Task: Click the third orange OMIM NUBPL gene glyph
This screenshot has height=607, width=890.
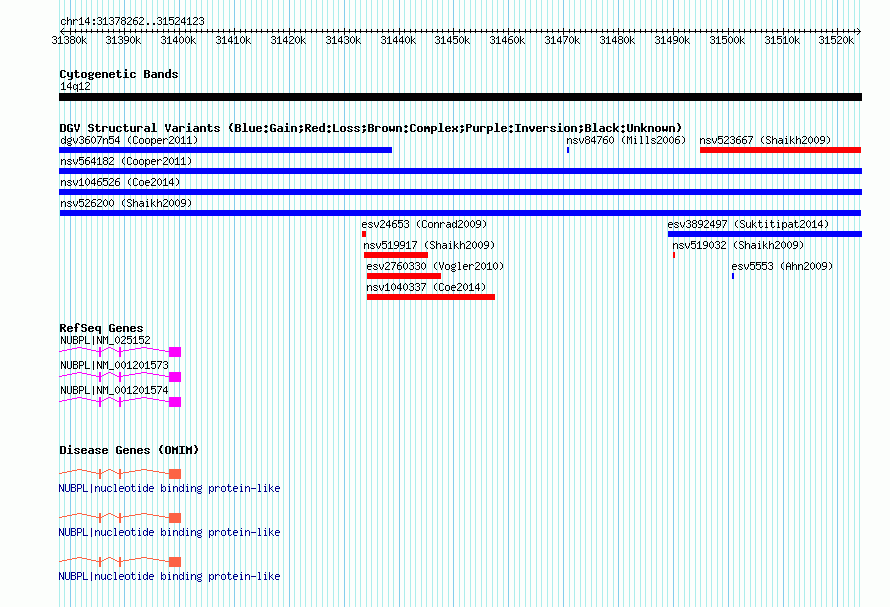Action: [x=120, y=562]
